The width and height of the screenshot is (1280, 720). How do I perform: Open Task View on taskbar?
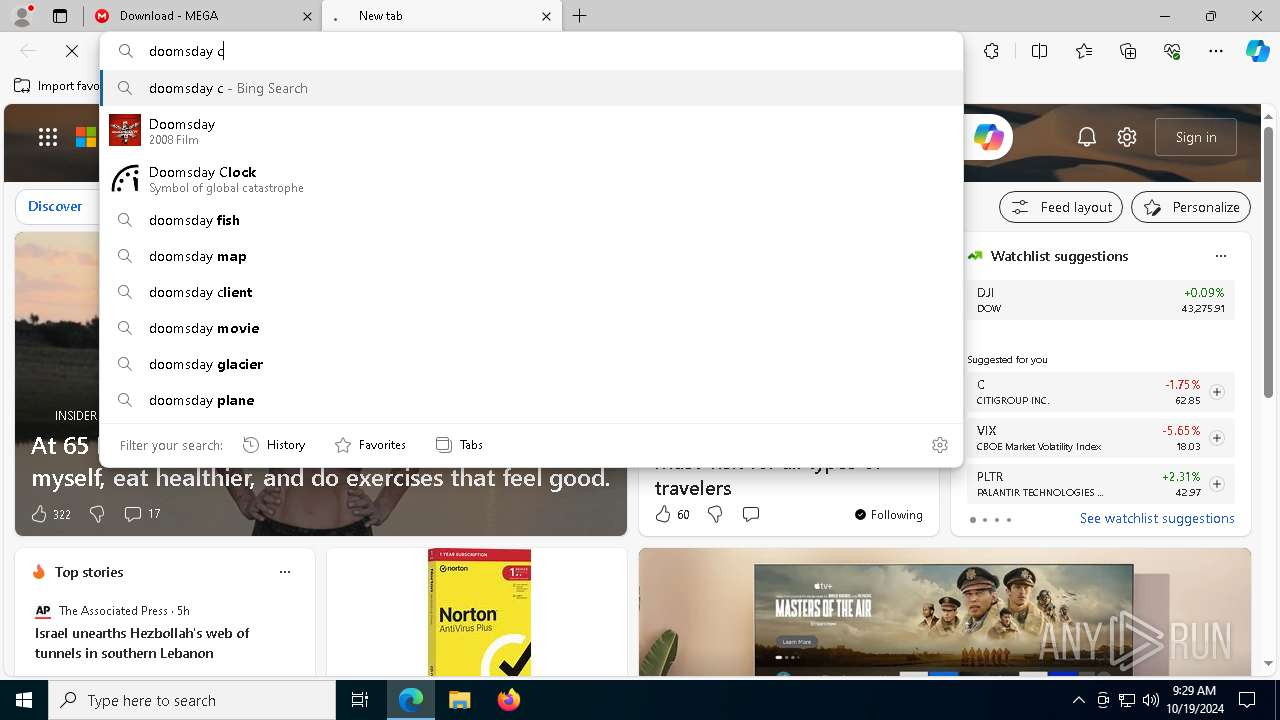pyautogui.click(x=360, y=700)
